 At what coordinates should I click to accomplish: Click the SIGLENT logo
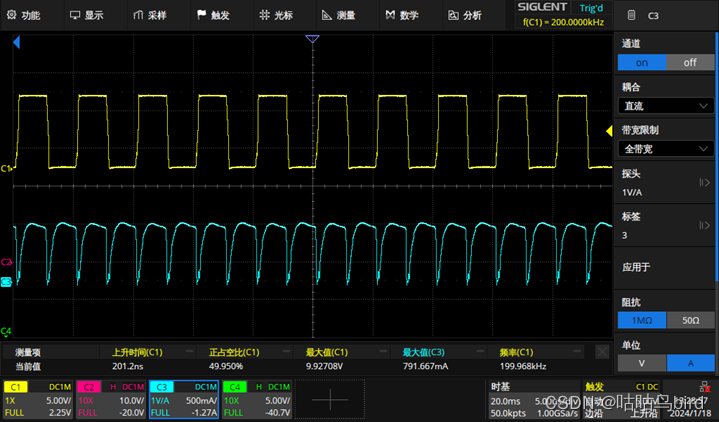point(542,7)
